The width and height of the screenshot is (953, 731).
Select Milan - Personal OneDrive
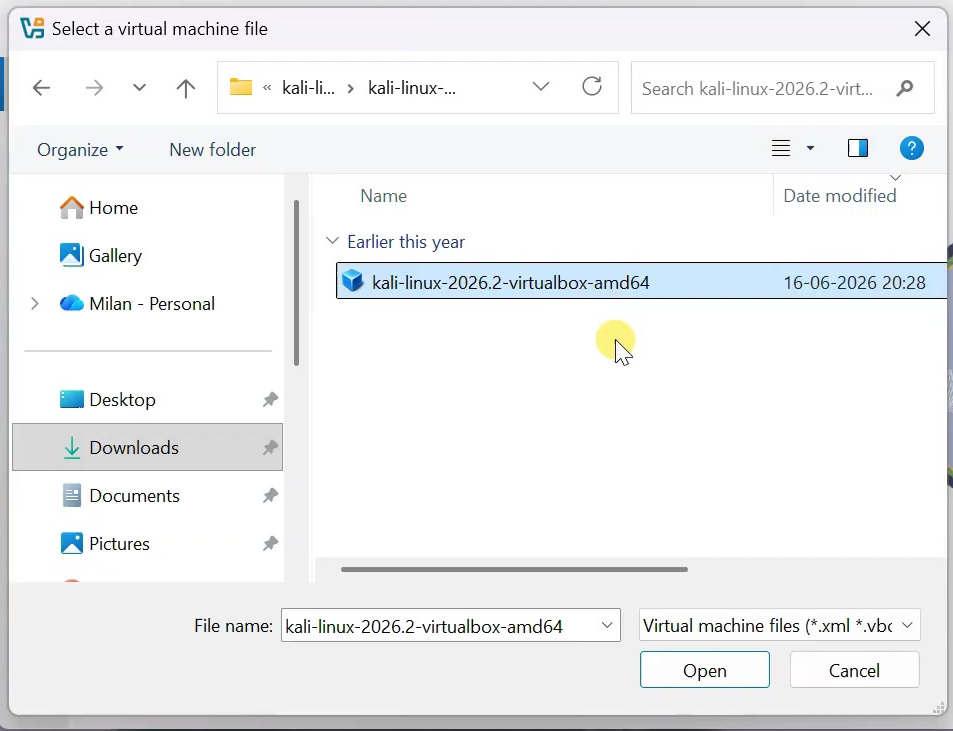tap(151, 304)
